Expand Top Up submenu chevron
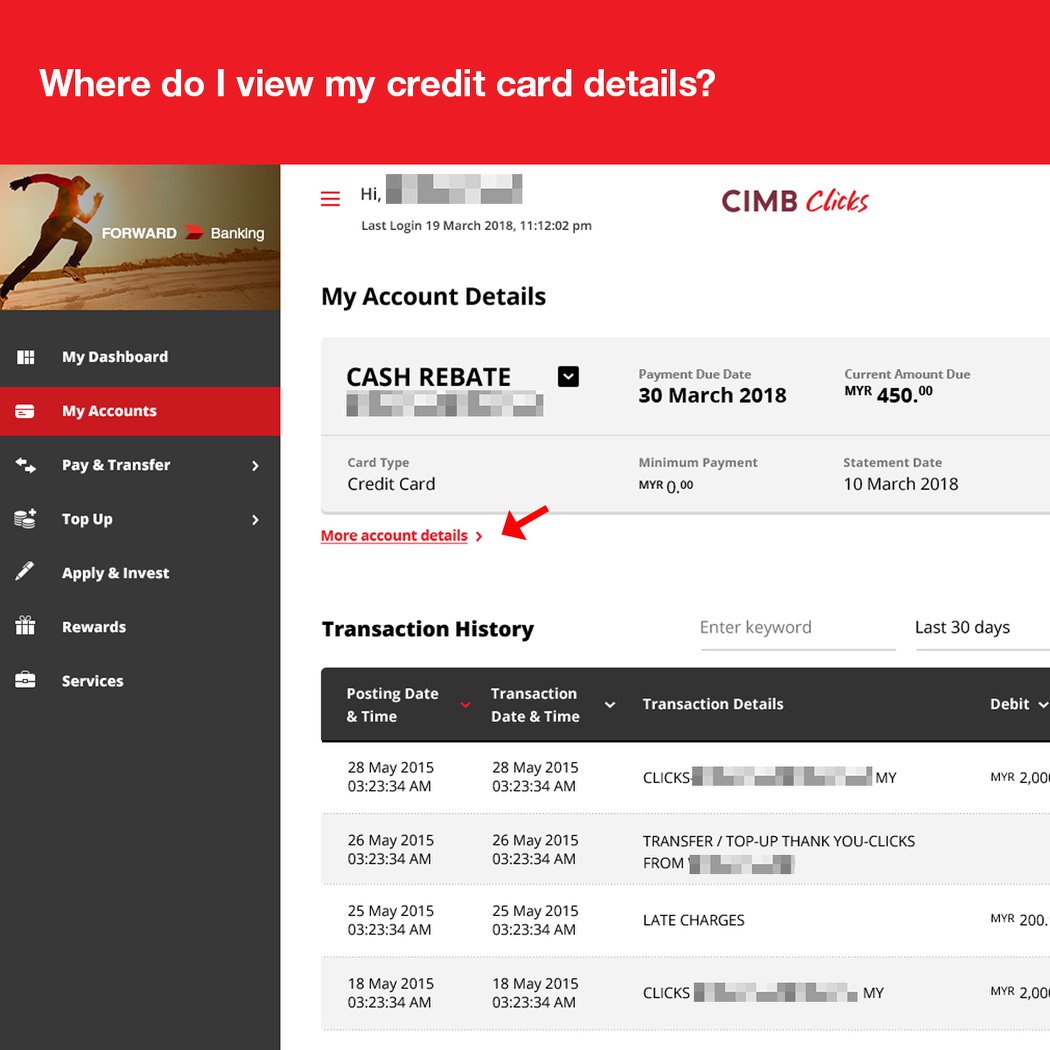 click(x=255, y=520)
